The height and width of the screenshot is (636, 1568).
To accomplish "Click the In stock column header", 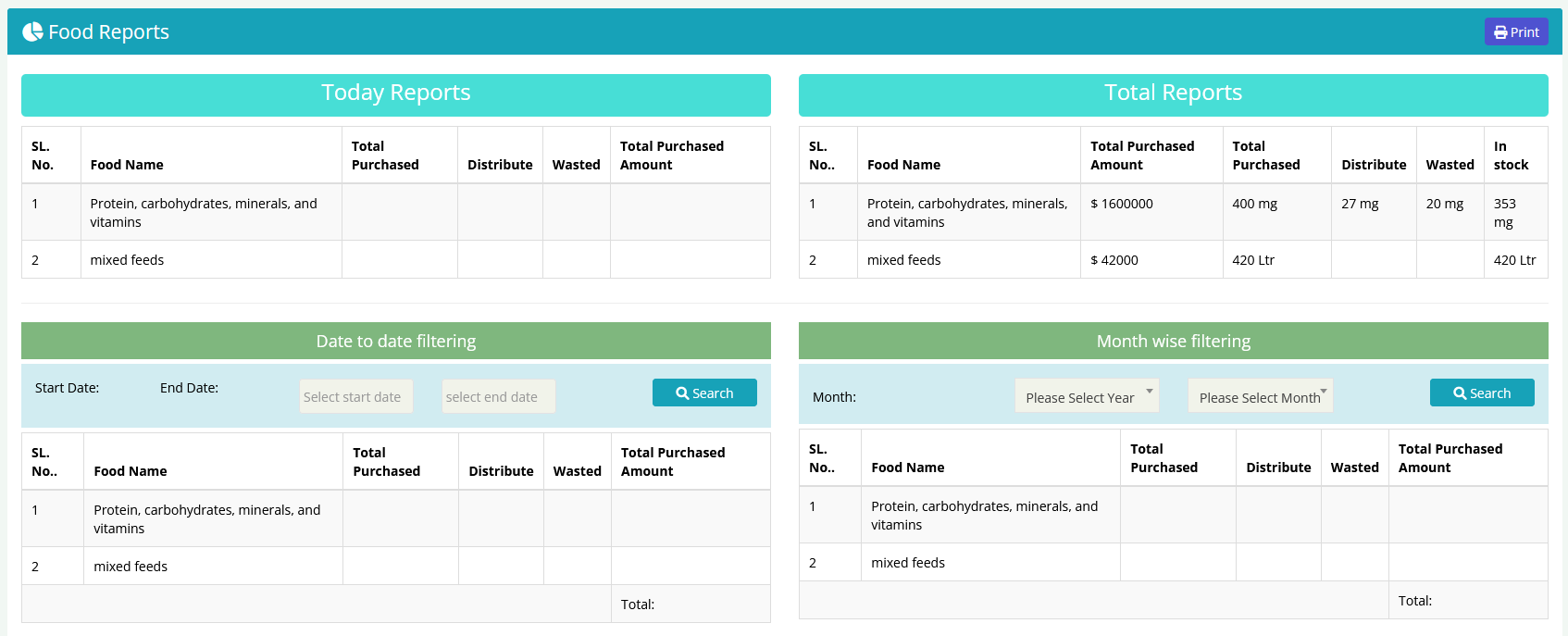I will point(1511,156).
